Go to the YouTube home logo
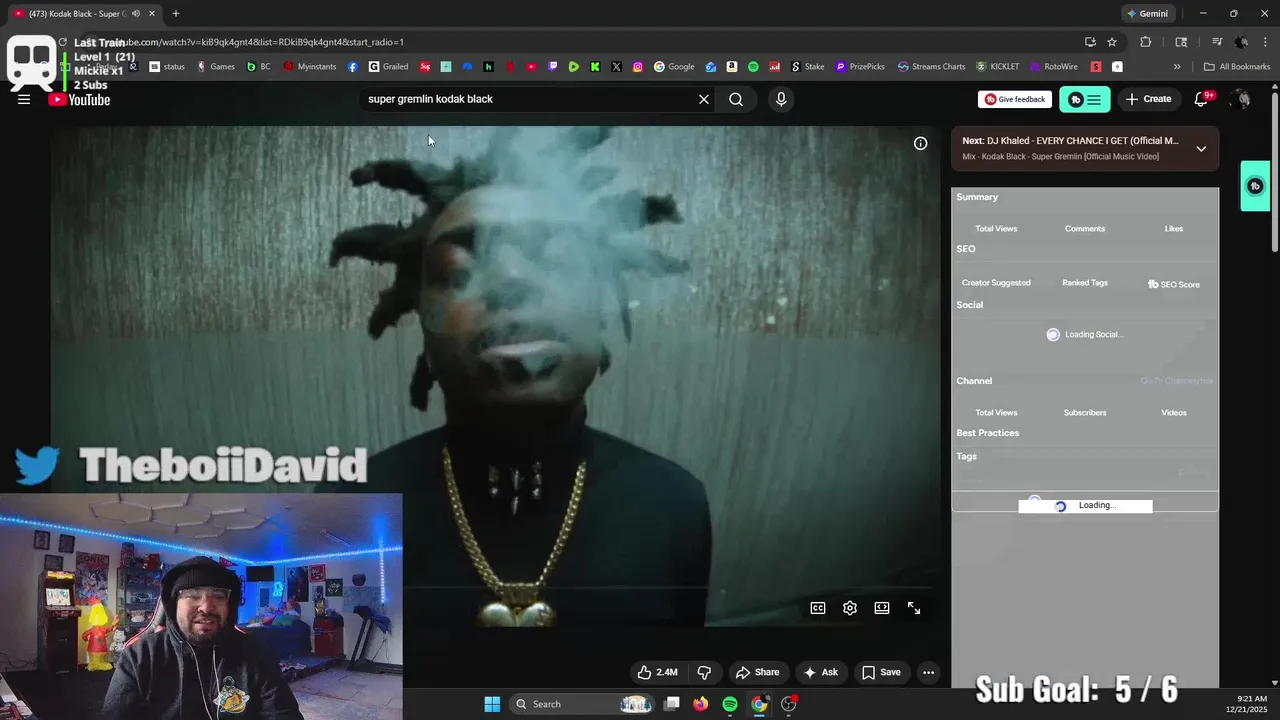1280x720 pixels. tap(79, 99)
